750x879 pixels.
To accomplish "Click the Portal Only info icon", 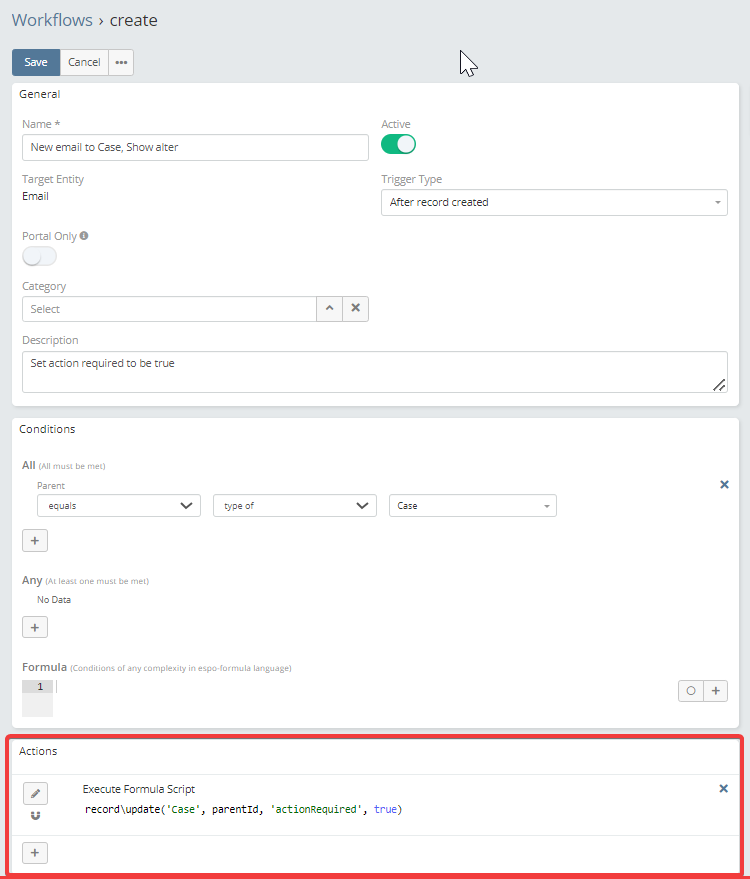I will pos(84,236).
